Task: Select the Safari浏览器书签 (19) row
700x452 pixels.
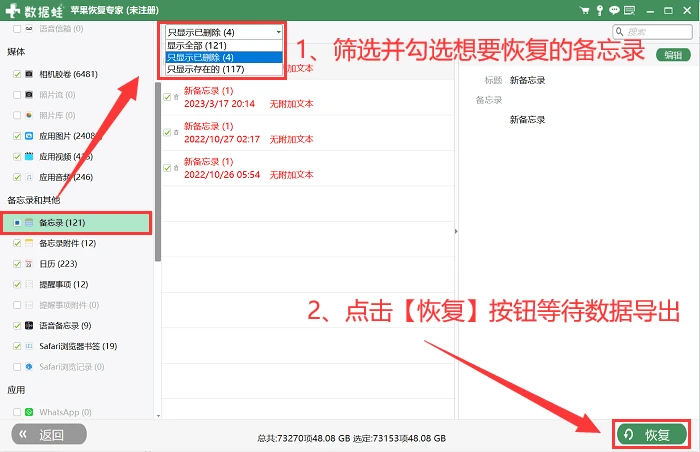Action: pyautogui.click(x=77, y=346)
